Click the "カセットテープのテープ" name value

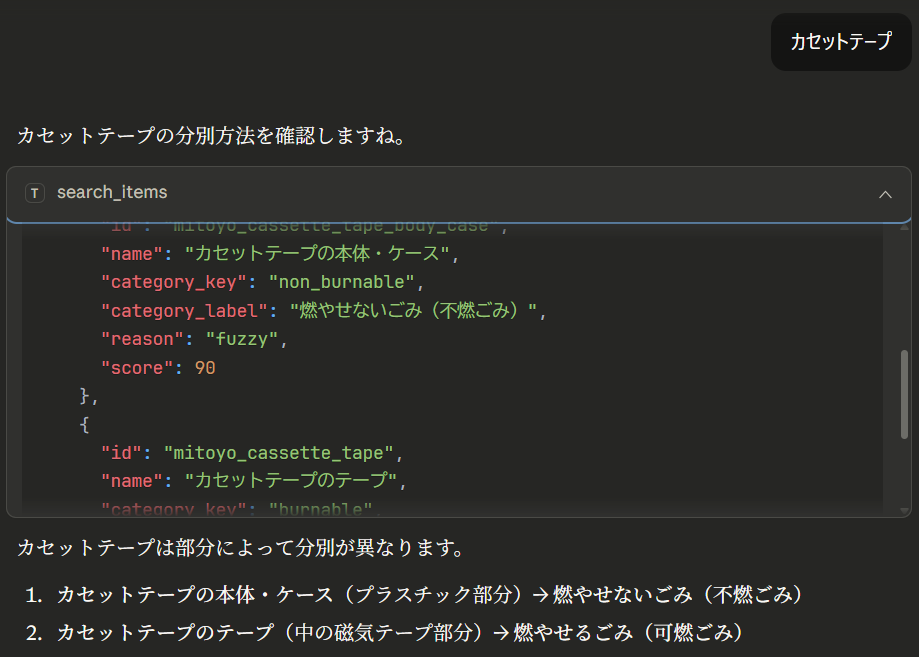tap(291, 481)
